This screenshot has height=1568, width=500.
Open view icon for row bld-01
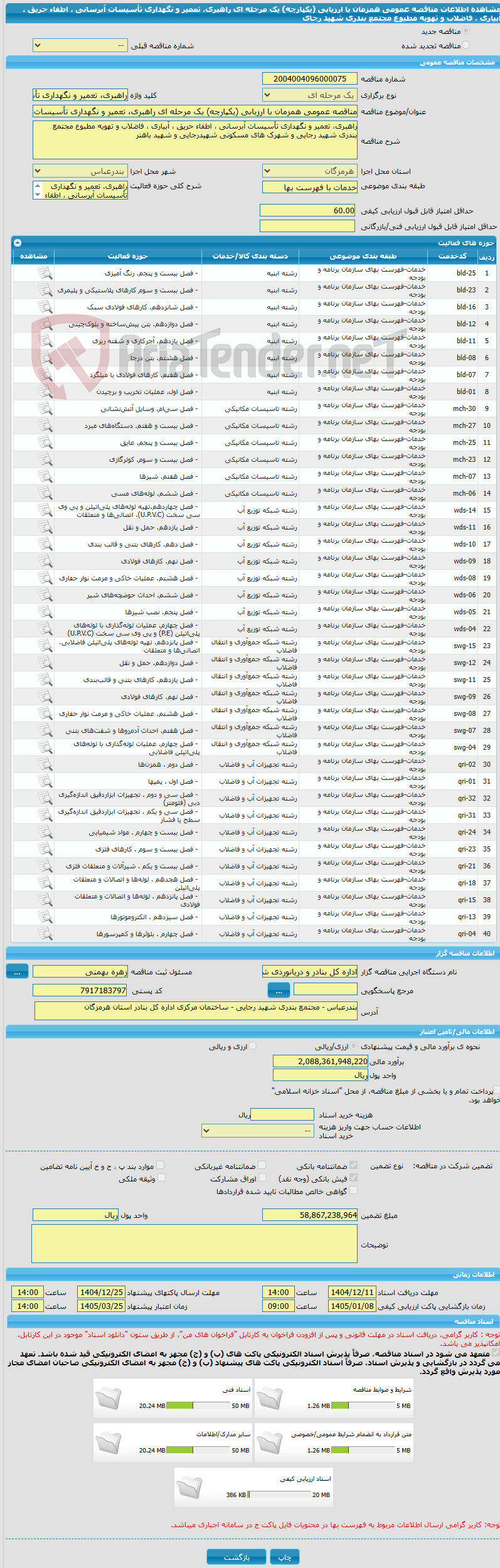click(45, 392)
